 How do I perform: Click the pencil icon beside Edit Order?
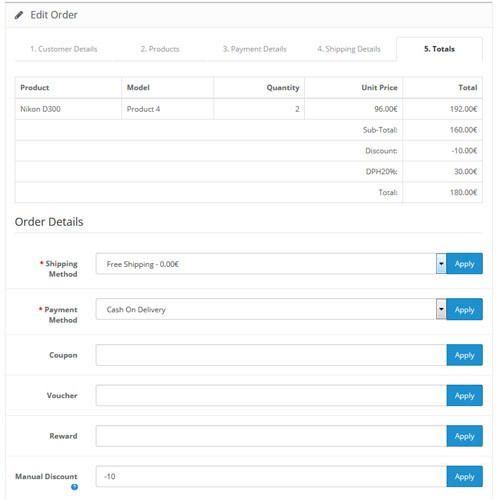19,15
